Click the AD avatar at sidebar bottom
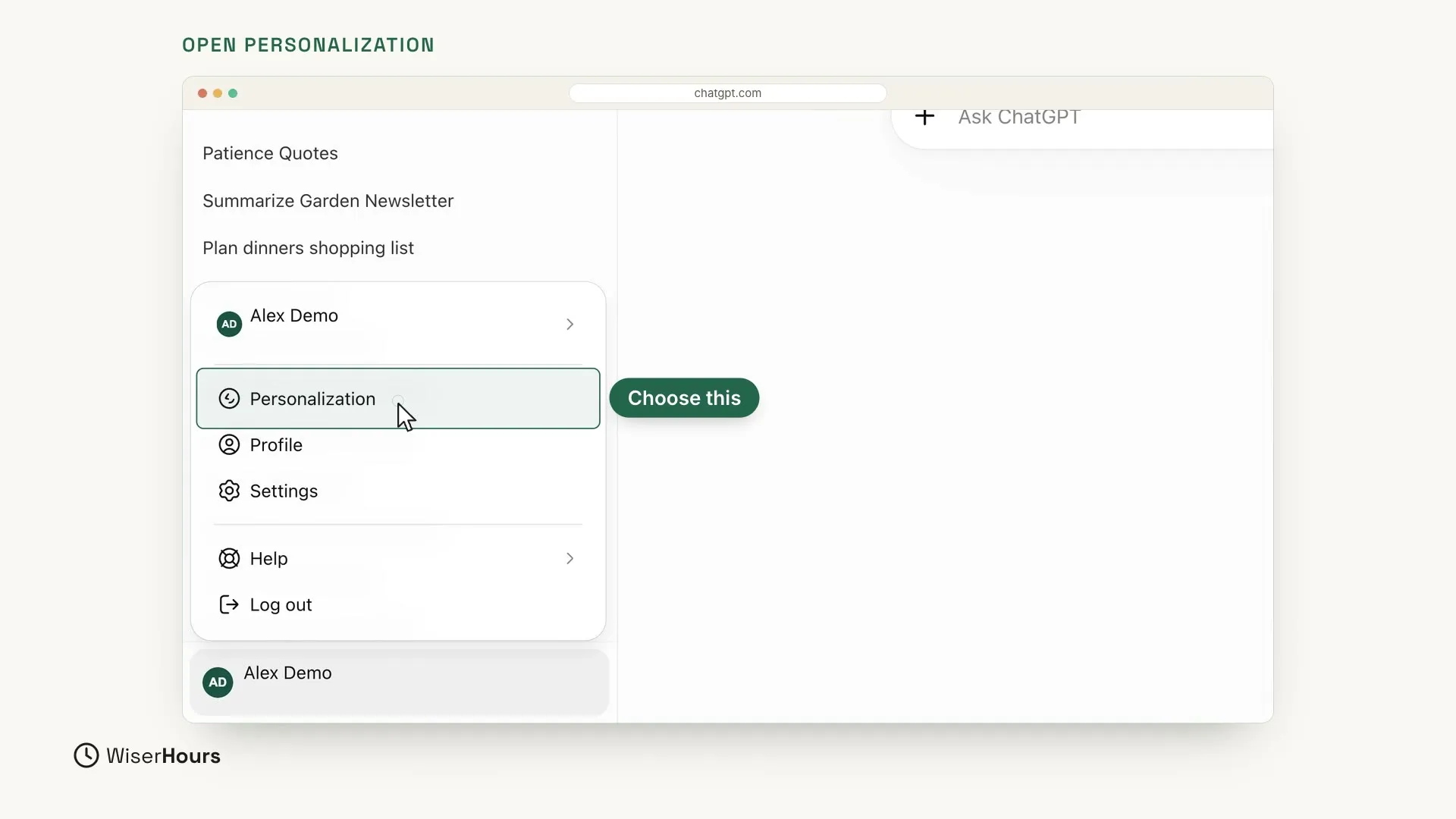 coord(218,682)
